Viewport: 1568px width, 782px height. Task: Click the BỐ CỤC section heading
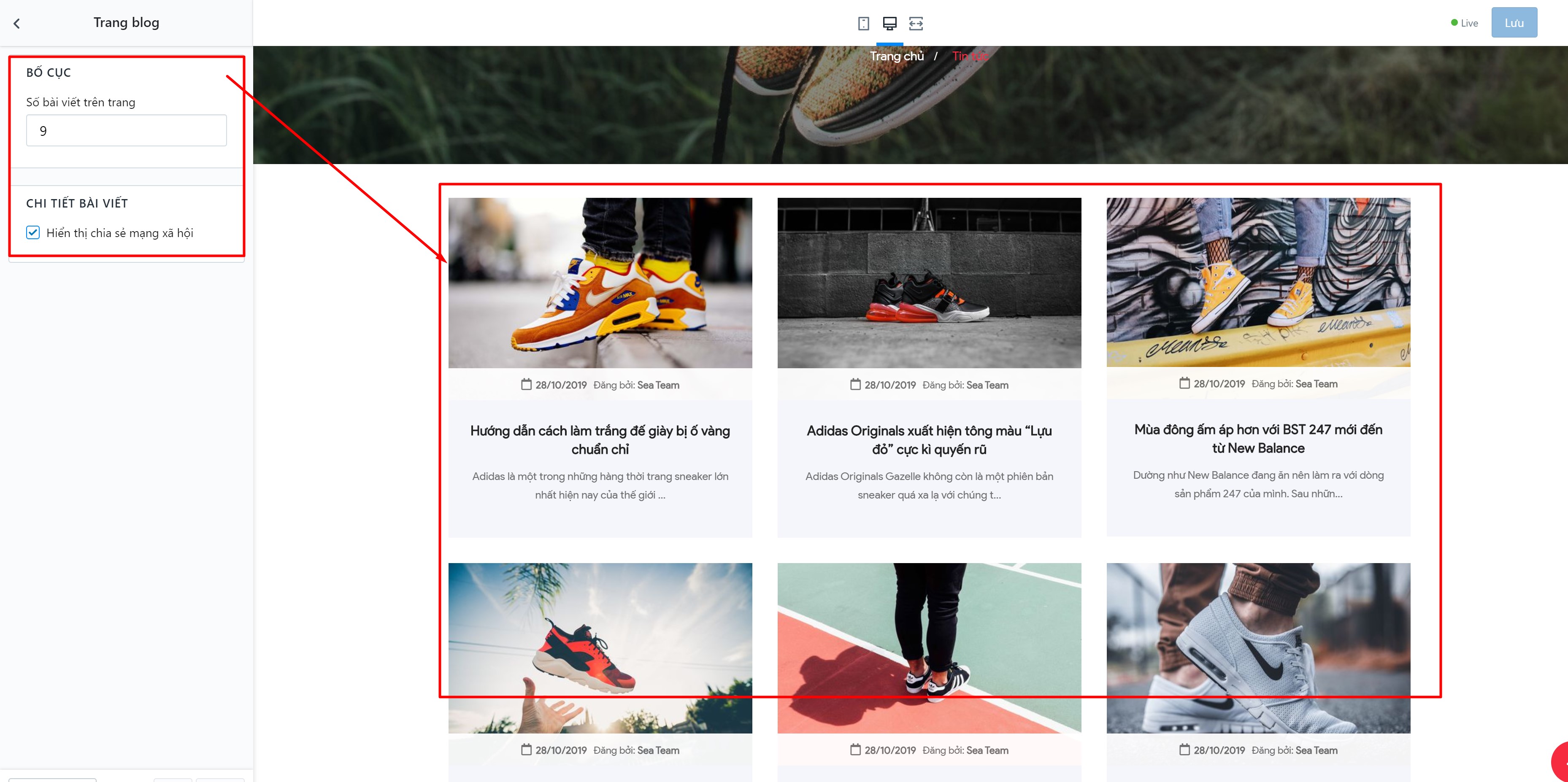[49, 73]
